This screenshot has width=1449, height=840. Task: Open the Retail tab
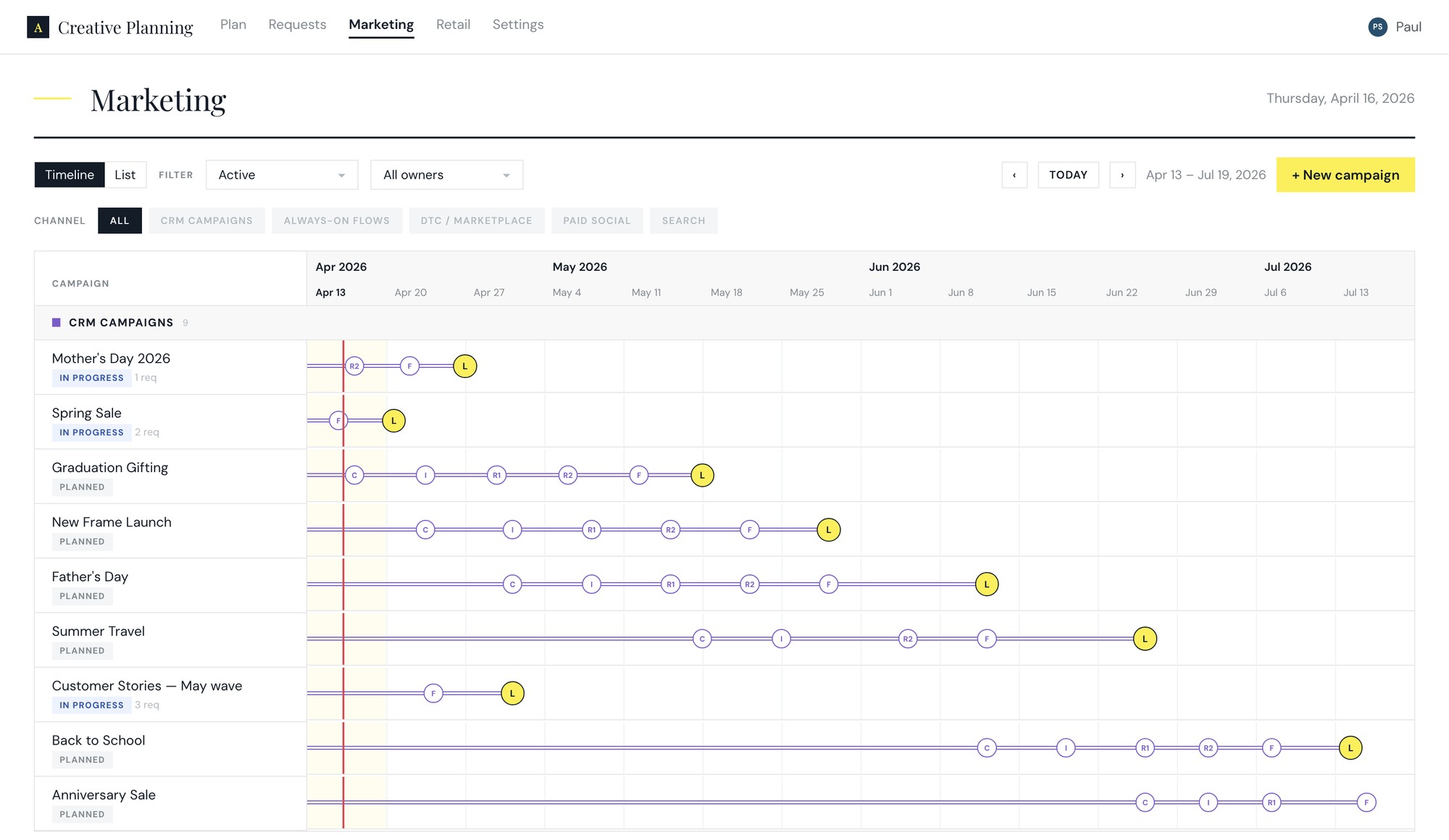coord(454,25)
